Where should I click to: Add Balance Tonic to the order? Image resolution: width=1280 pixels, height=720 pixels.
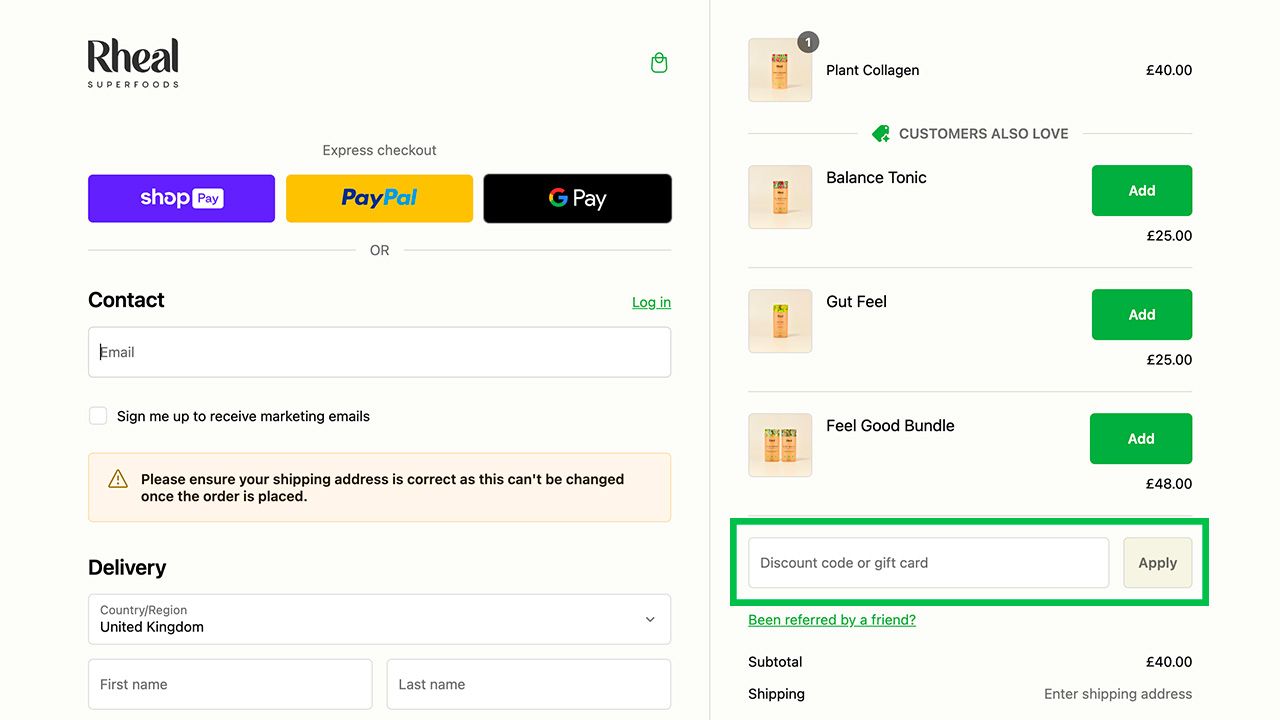(1141, 190)
